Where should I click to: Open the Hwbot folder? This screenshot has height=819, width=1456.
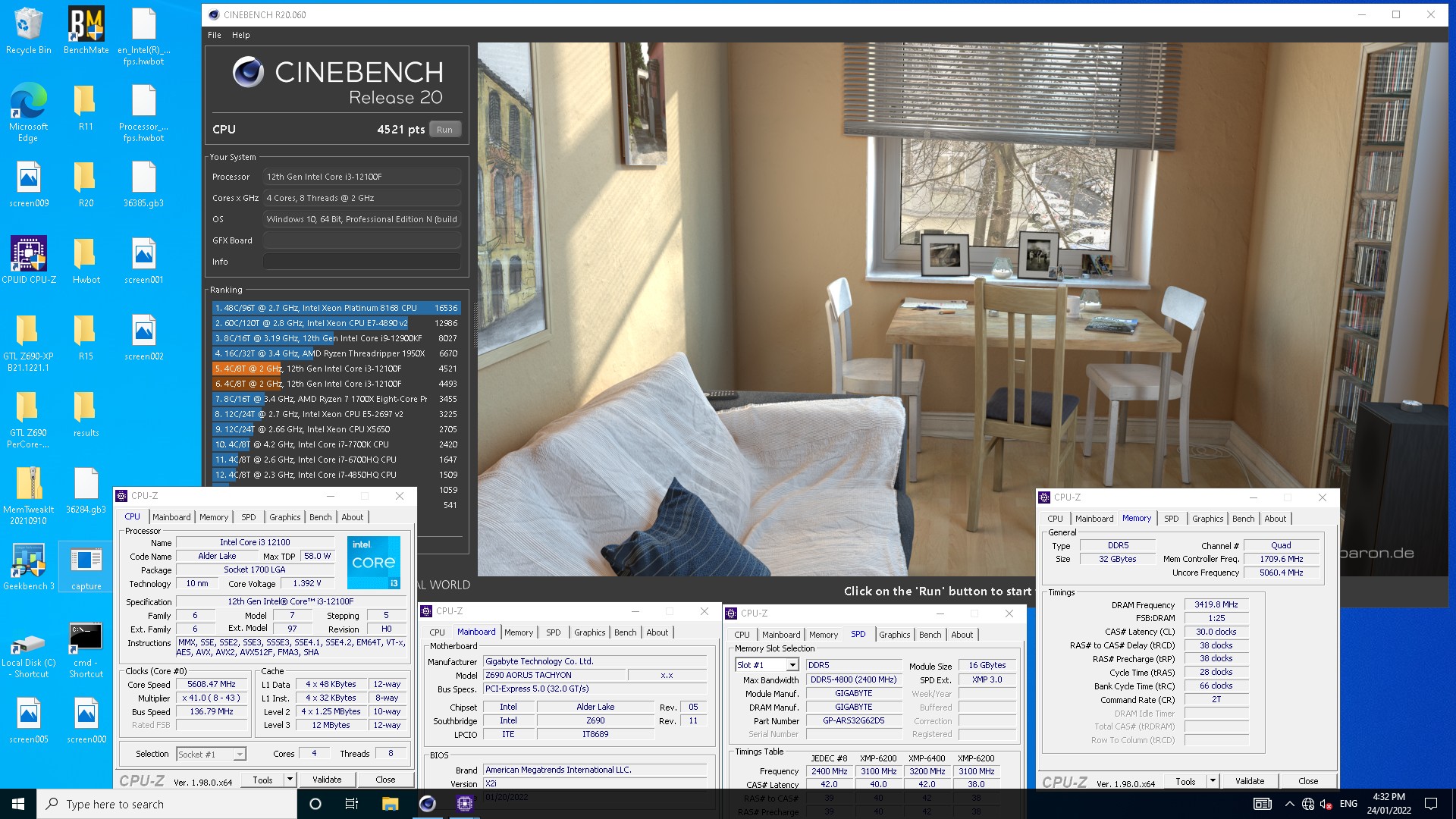pos(86,260)
